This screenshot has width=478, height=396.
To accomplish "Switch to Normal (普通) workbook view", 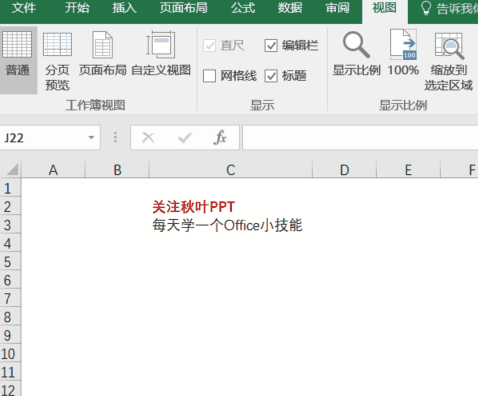I will [17, 60].
